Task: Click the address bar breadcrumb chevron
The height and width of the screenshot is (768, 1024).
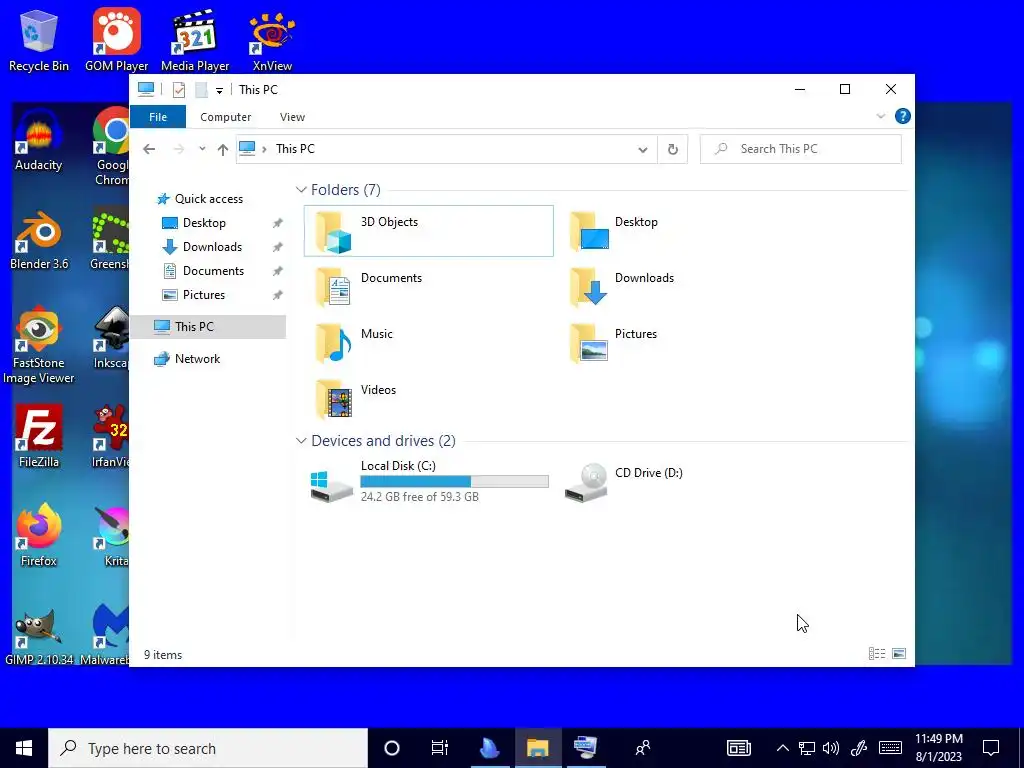Action: [264, 149]
